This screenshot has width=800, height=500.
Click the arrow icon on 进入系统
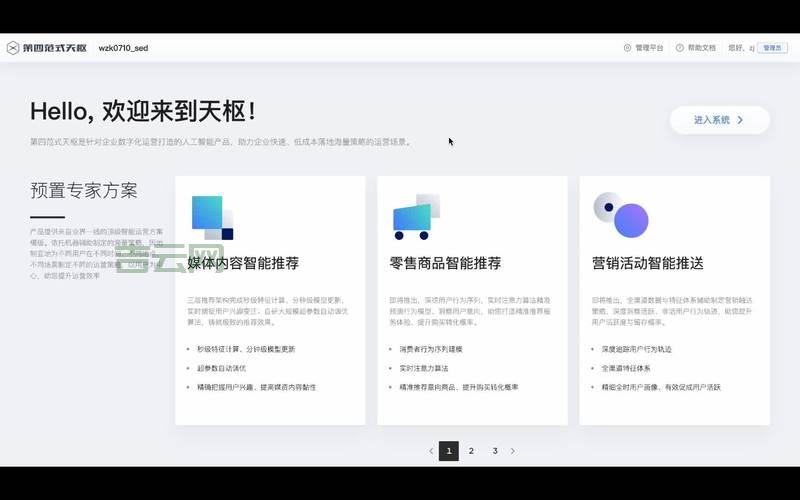(740, 120)
